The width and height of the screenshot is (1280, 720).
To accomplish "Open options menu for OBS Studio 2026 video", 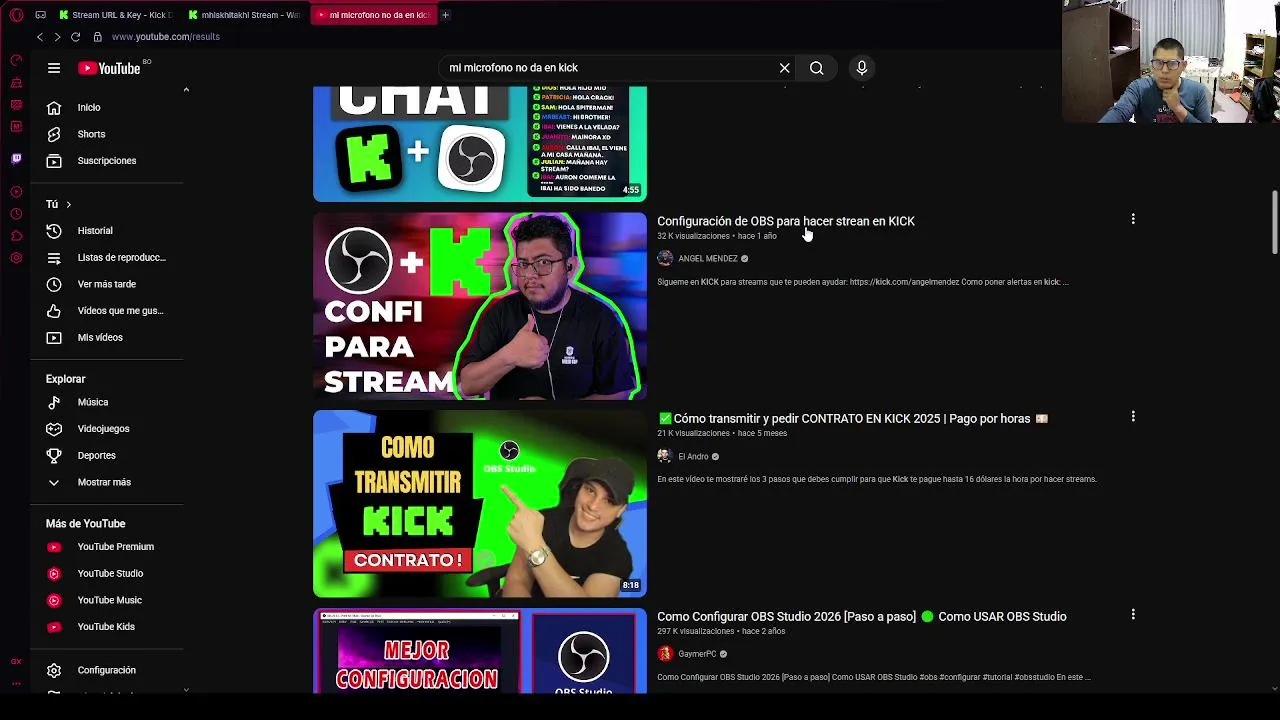I will (x=1133, y=615).
